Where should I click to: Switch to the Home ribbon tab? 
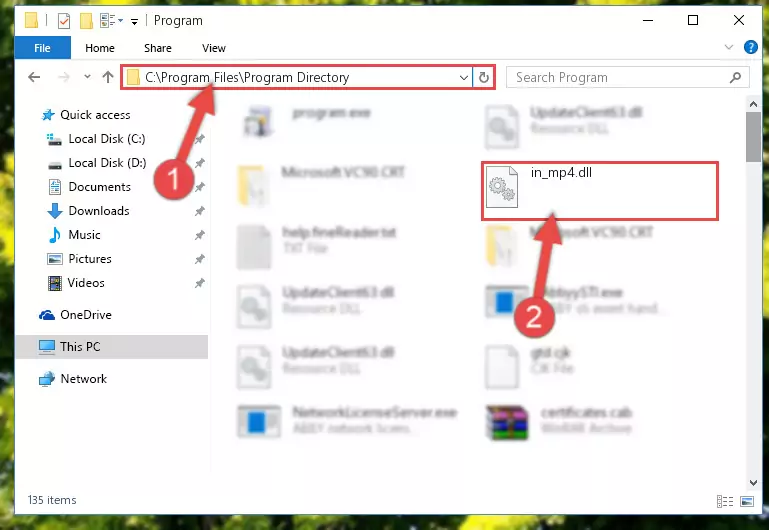100,48
